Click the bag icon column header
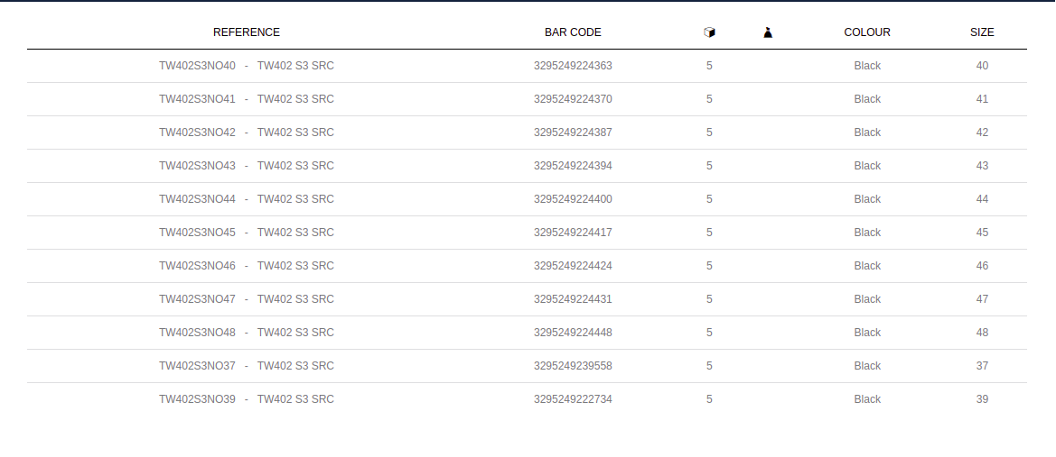Viewport: 1056px width, 457px height. coord(768,32)
